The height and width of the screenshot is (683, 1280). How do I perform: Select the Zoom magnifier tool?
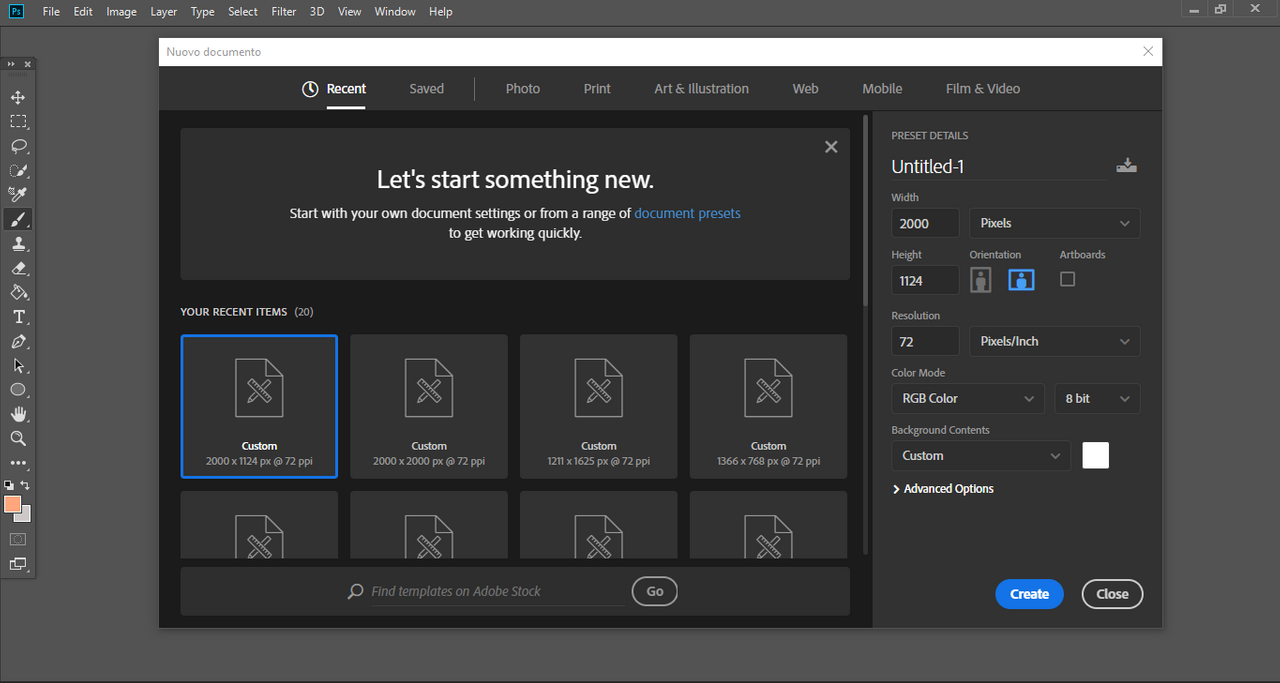[x=18, y=438]
